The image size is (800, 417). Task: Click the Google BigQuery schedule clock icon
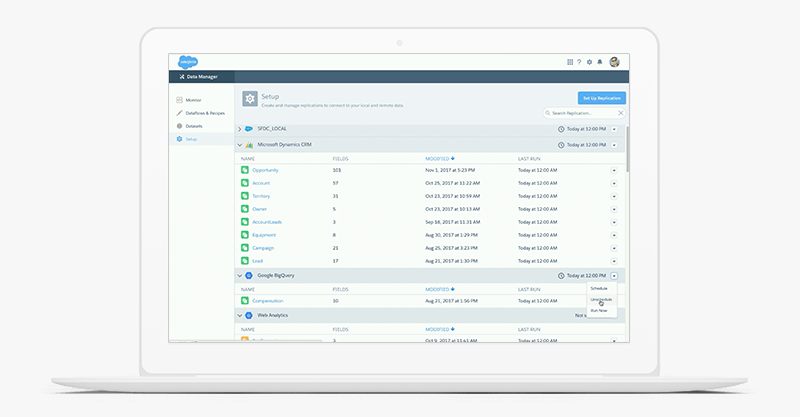(561, 276)
